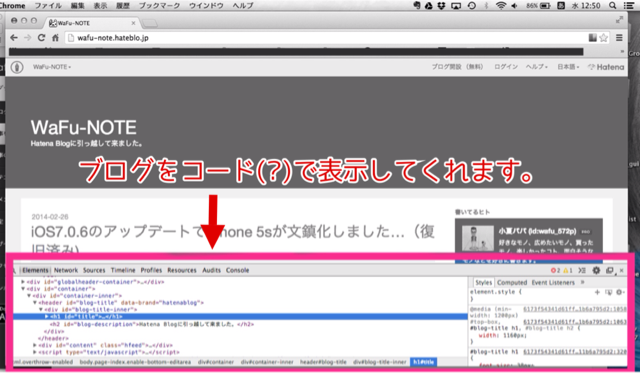Open the ヘルプ dropdown in the Hatena header
Viewport: 640px width, 373px height.
(x=537, y=67)
